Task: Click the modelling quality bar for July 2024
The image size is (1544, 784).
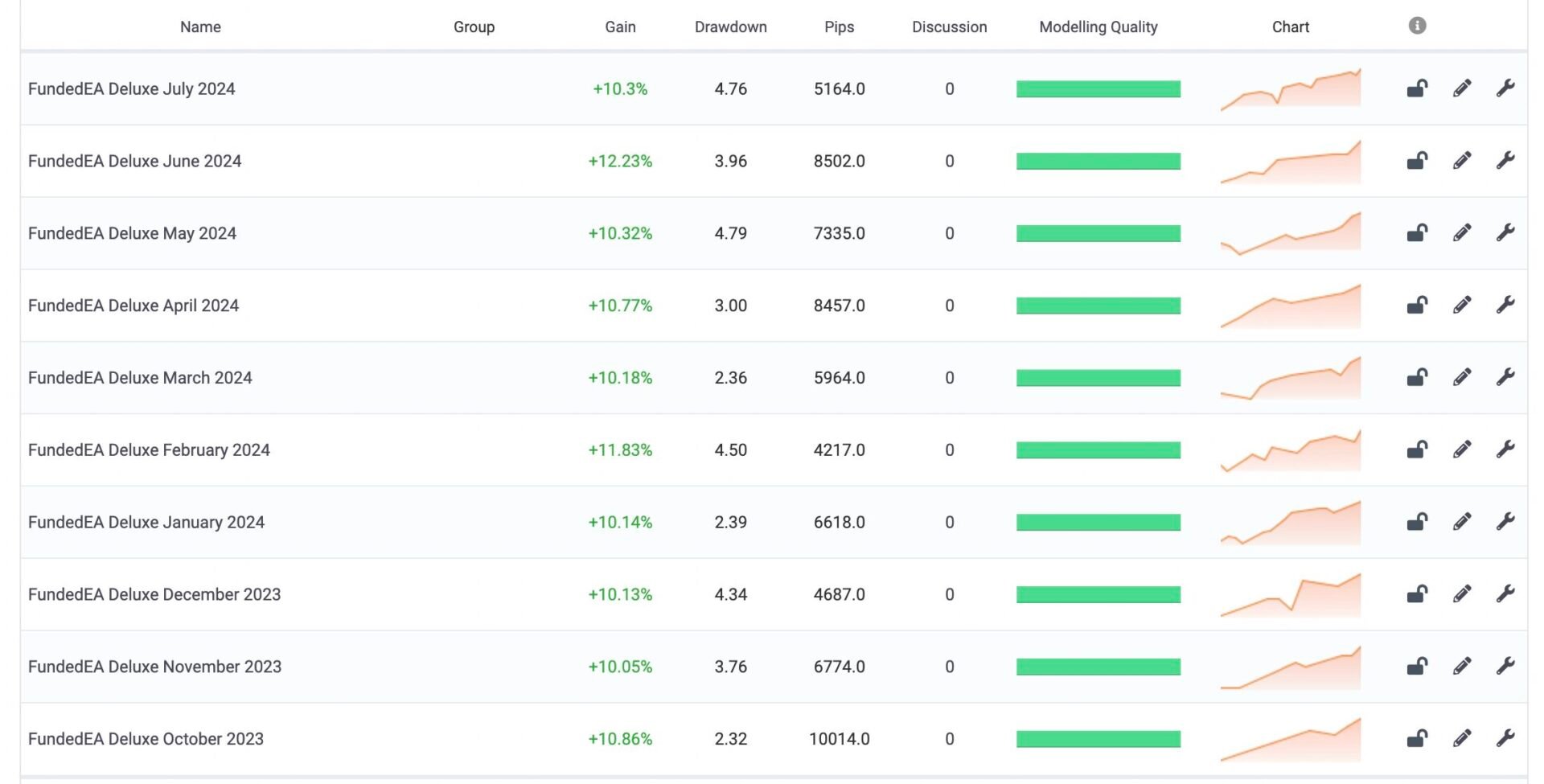Action: (1098, 88)
